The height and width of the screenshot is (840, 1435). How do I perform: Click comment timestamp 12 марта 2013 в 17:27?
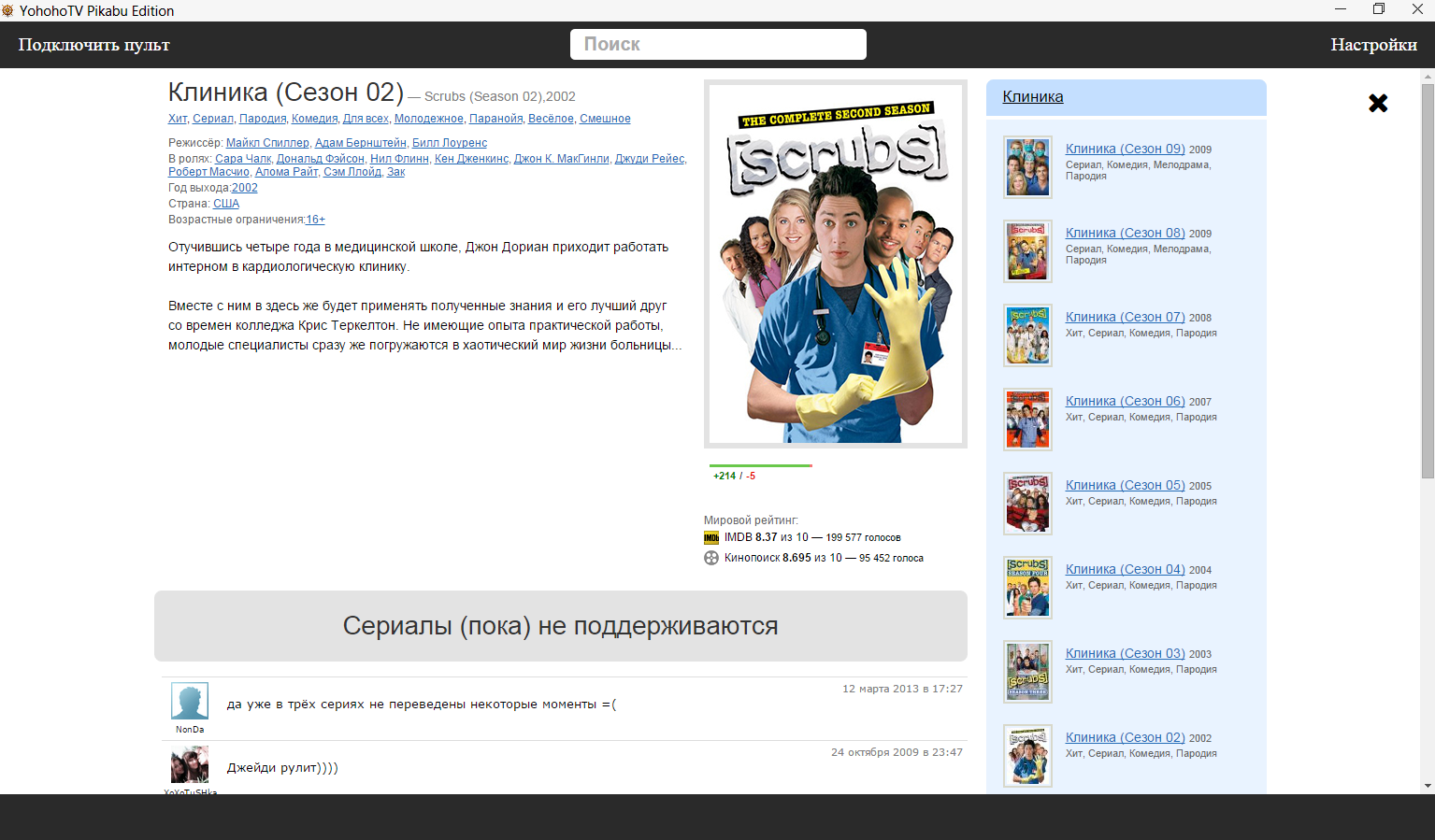902,689
